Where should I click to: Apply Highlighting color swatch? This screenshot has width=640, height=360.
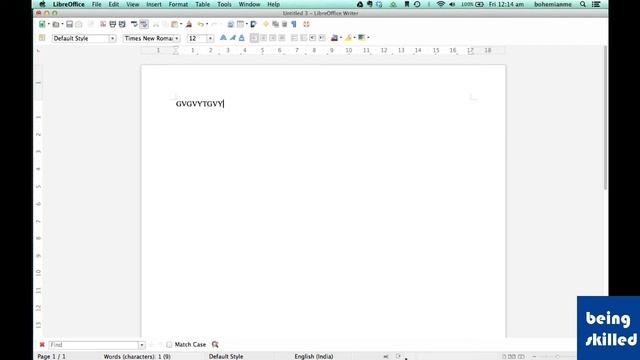[x=348, y=38]
